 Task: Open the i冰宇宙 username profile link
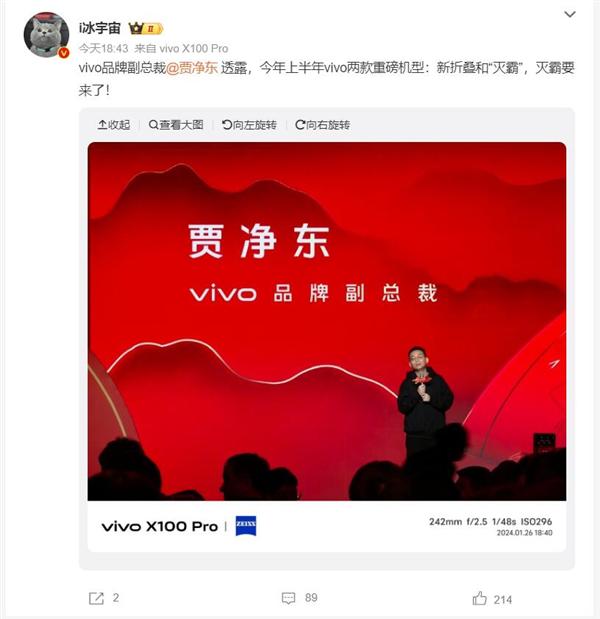[99, 28]
